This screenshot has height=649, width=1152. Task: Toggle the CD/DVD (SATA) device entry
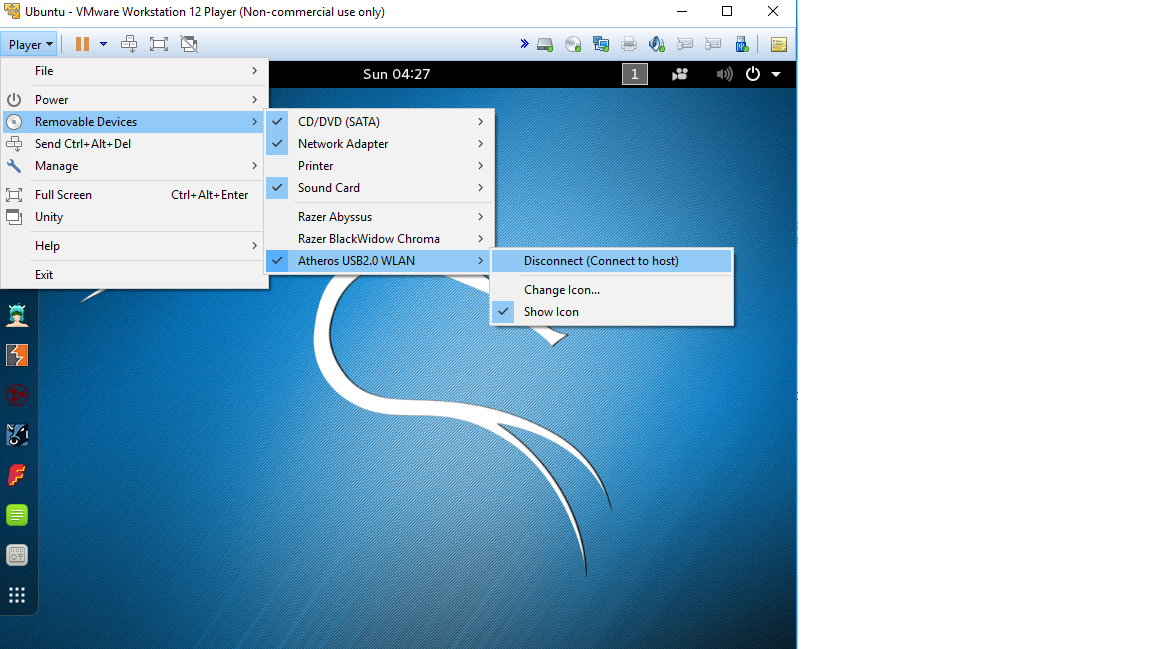point(380,122)
